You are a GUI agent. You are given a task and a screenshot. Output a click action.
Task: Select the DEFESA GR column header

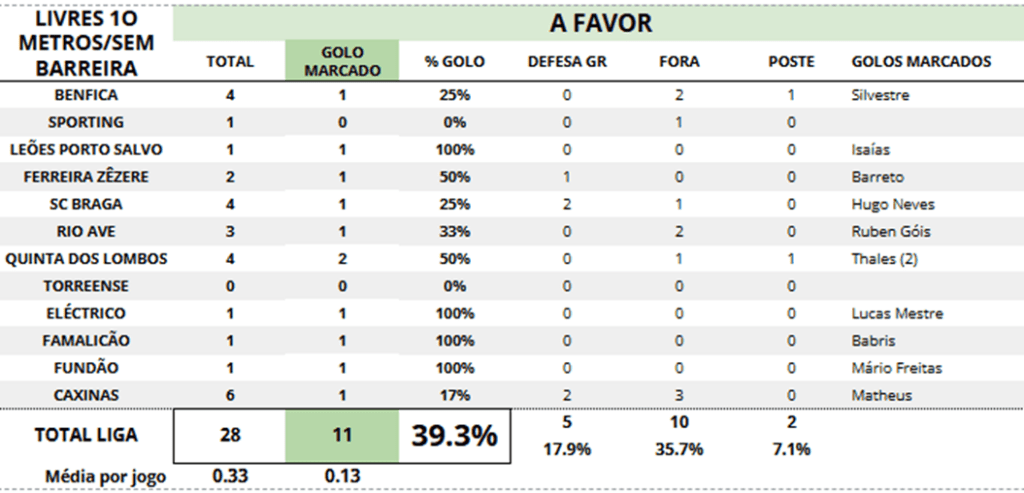[x=567, y=62]
